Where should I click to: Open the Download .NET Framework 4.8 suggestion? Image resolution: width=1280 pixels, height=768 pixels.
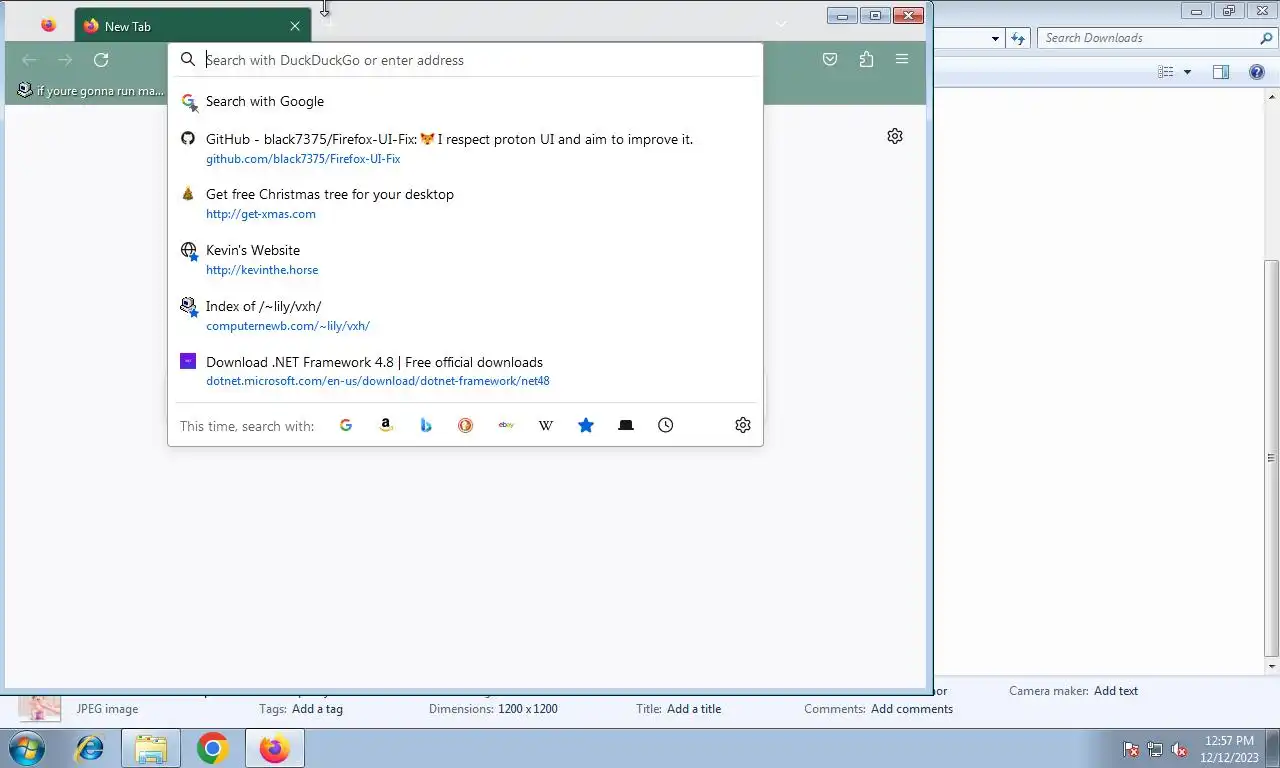465,371
